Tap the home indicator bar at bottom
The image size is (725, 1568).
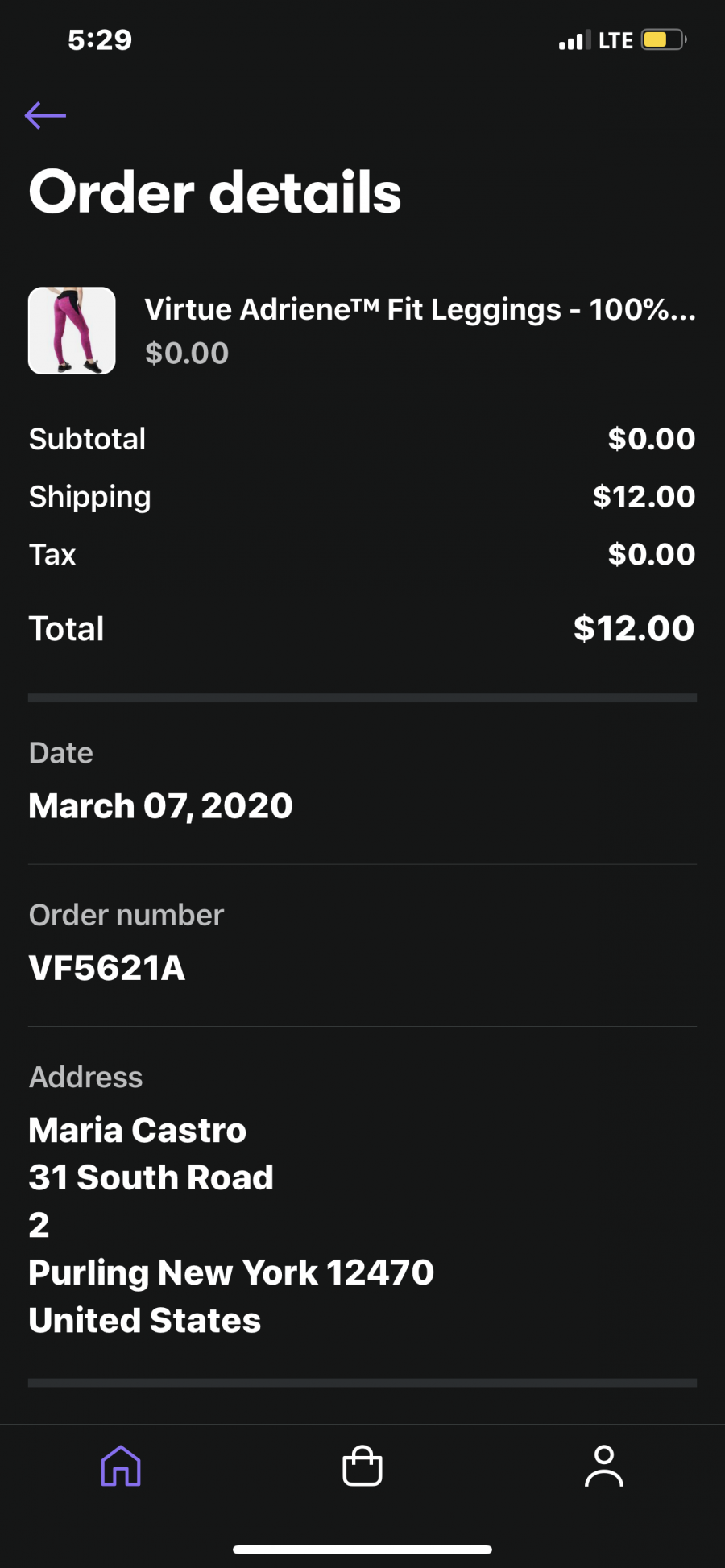362,1549
